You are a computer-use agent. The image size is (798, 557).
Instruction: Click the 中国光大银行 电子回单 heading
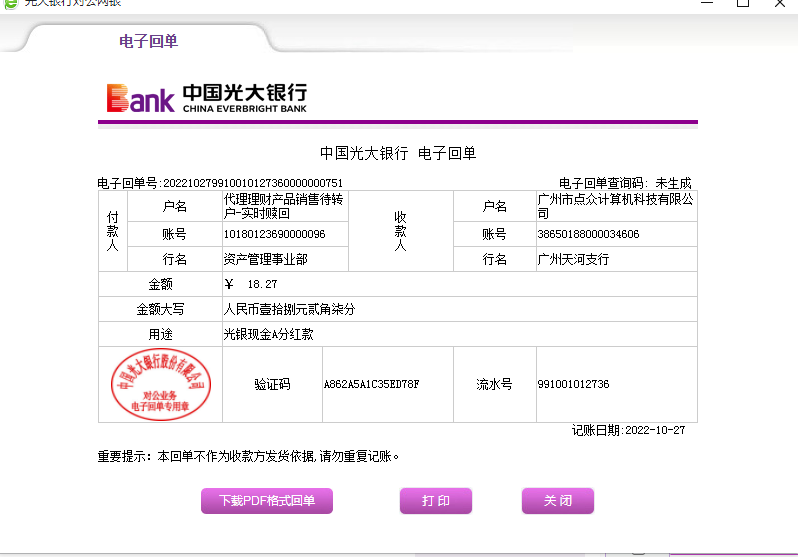click(x=398, y=153)
